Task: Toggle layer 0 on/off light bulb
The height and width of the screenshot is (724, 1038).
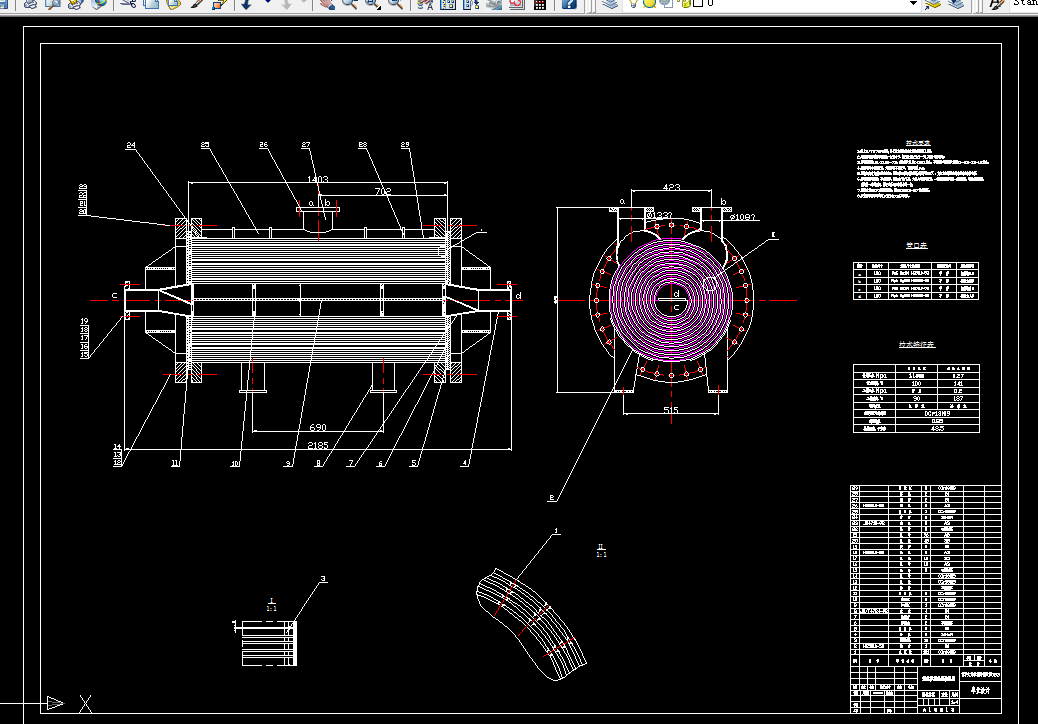Action: [634, 4]
